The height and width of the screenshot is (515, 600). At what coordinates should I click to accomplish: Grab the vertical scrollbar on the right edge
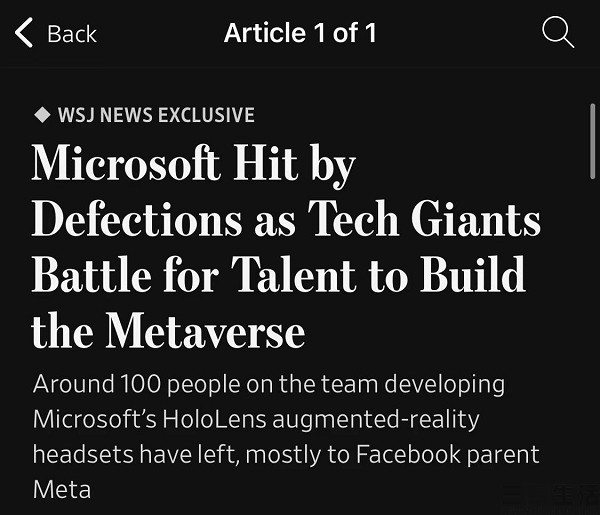coord(592,140)
